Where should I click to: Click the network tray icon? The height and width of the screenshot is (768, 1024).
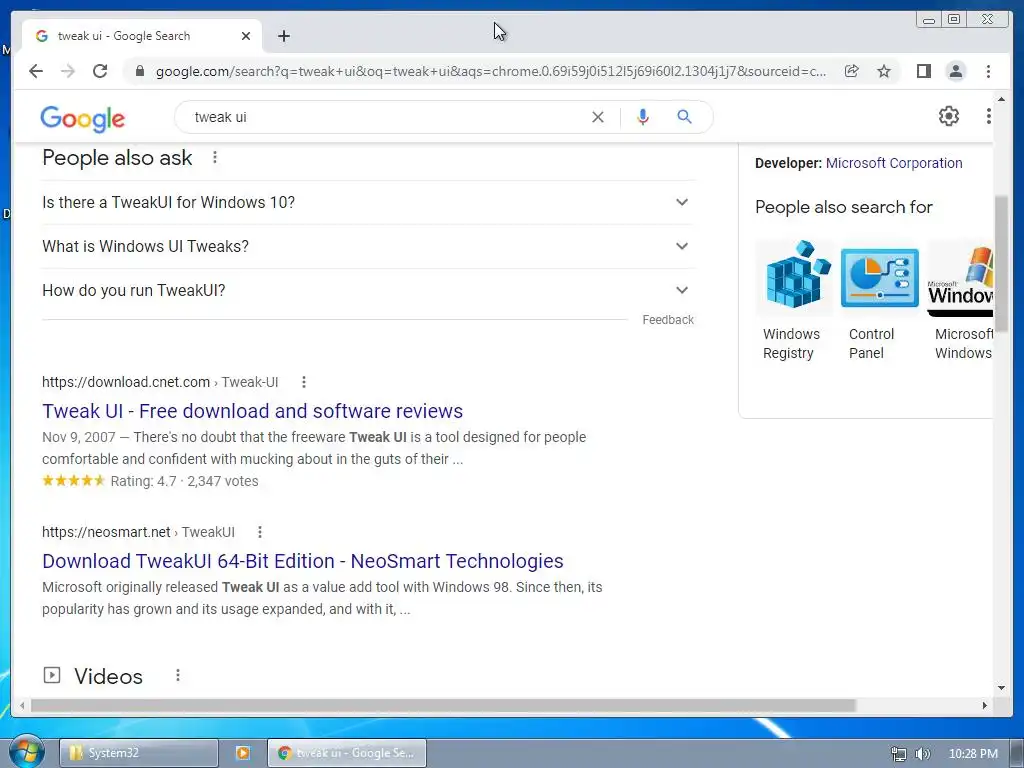[899, 754]
